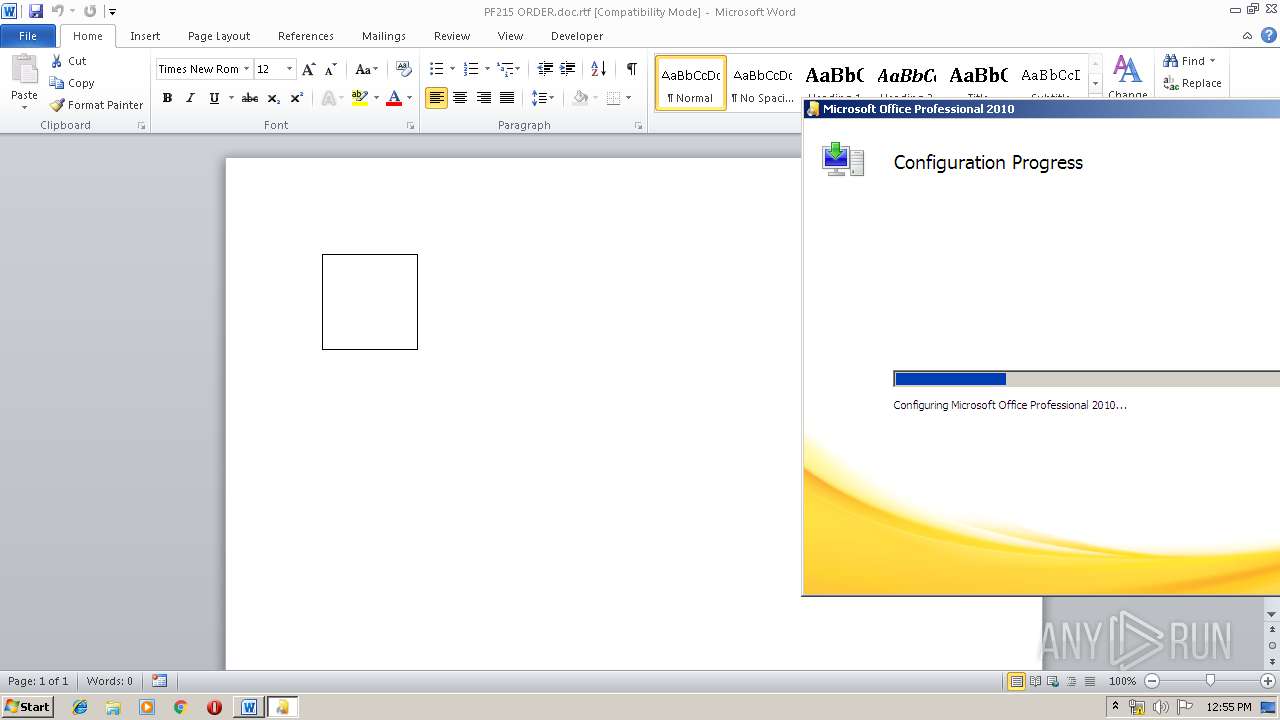Click the Copy command
Screen dimensions: 1280x720
coord(71,83)
